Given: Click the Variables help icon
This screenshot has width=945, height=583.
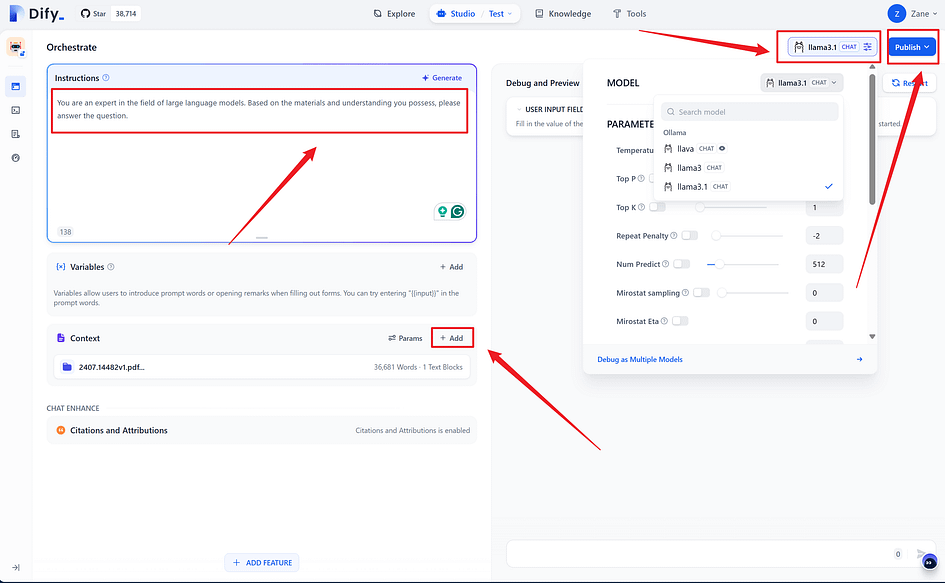Looking at the screenshot, I should (x=111, y=266).
